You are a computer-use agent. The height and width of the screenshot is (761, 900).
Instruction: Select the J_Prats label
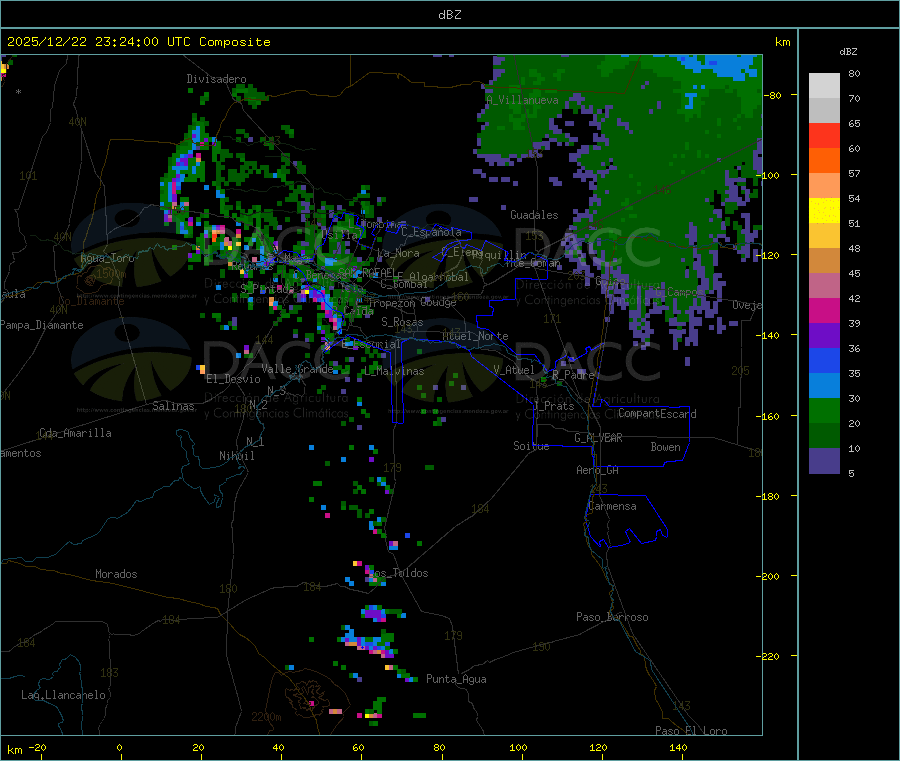553,406
